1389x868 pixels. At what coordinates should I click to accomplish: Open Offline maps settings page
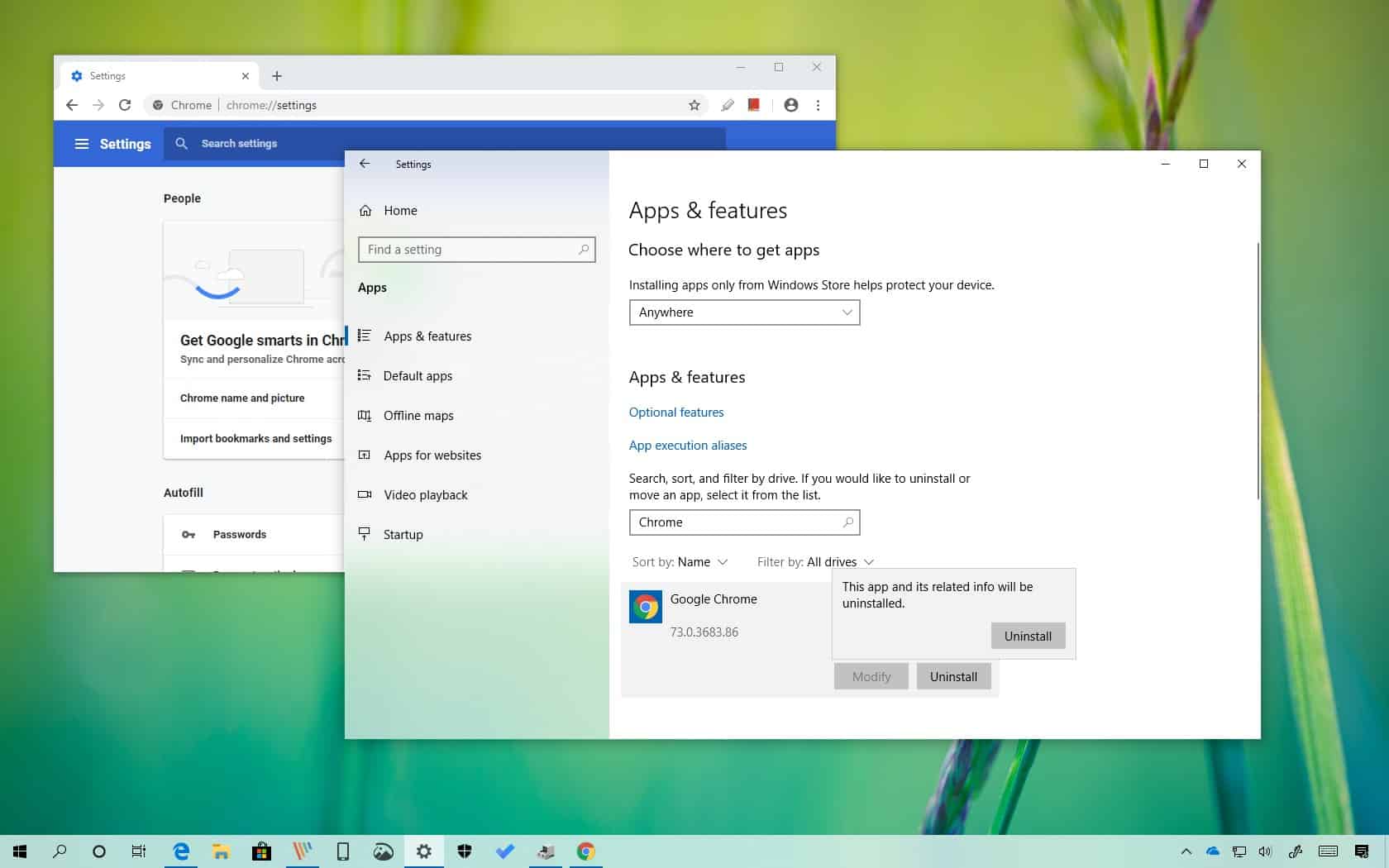(x=477, y=416)
